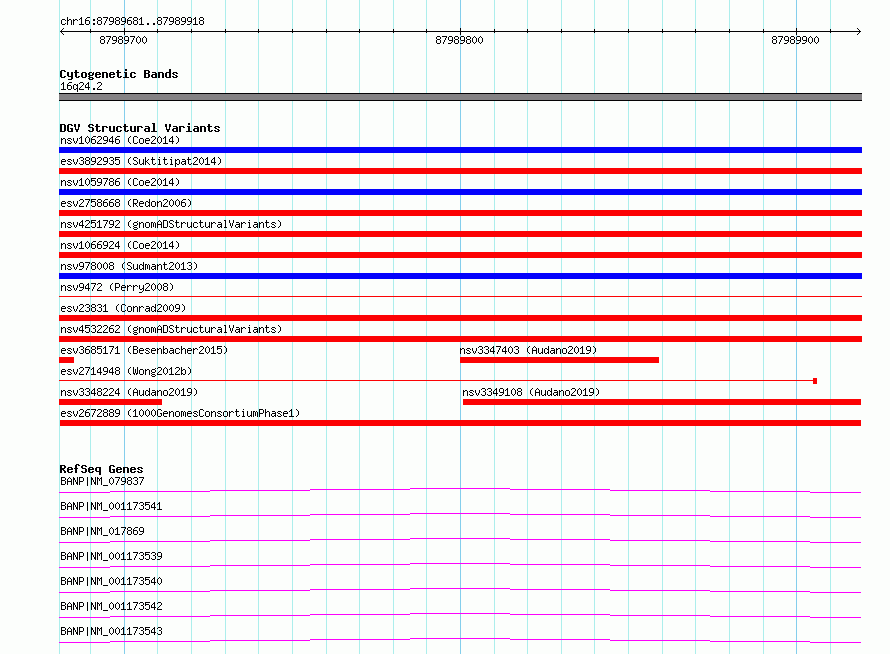
Task: Click the Cytogenetic Bands track heading
Action: [119, 74]
